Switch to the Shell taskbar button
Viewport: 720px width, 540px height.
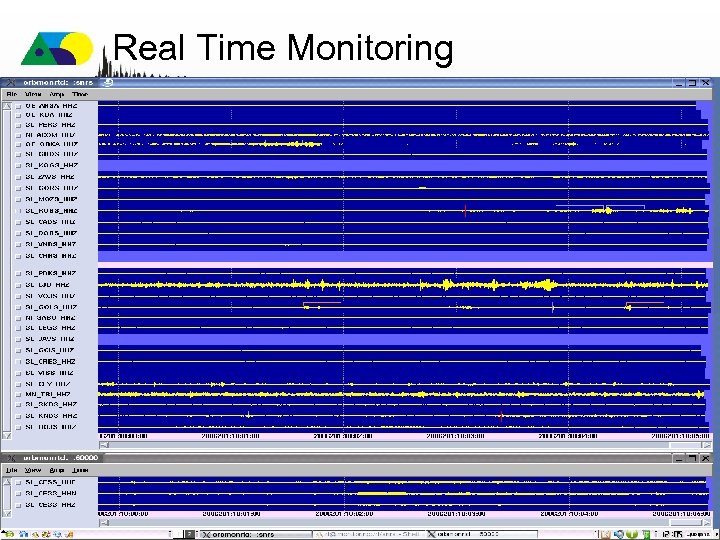369,534
